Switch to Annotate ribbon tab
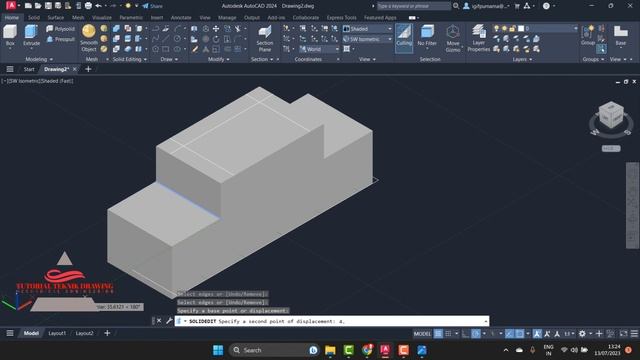The width and height of the screenshot is (640, 360). tap(181, 18)
